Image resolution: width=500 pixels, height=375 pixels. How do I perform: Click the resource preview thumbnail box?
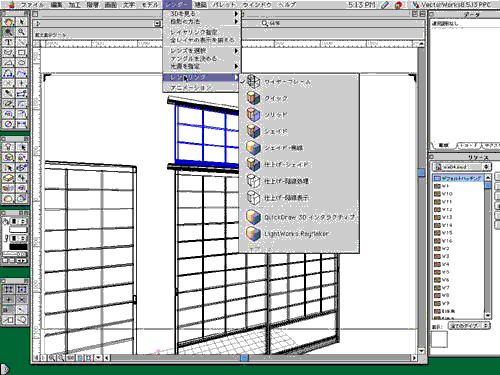[x=439, y=339]
